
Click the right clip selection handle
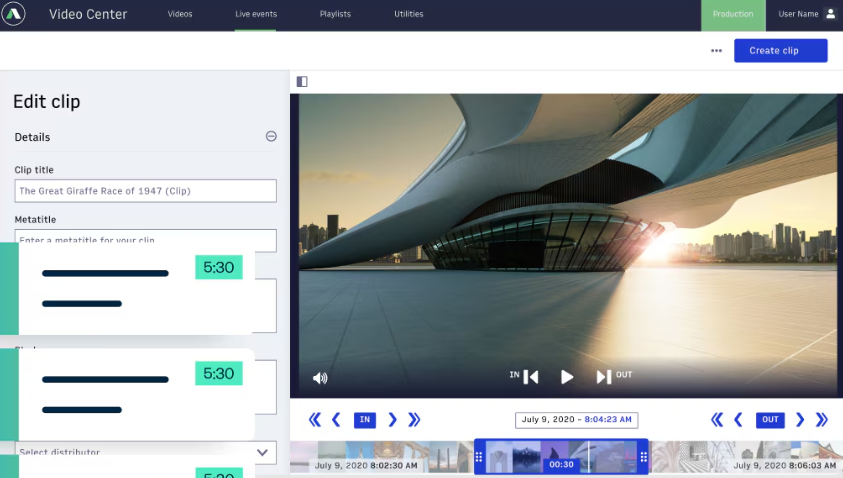coord(644,457)
